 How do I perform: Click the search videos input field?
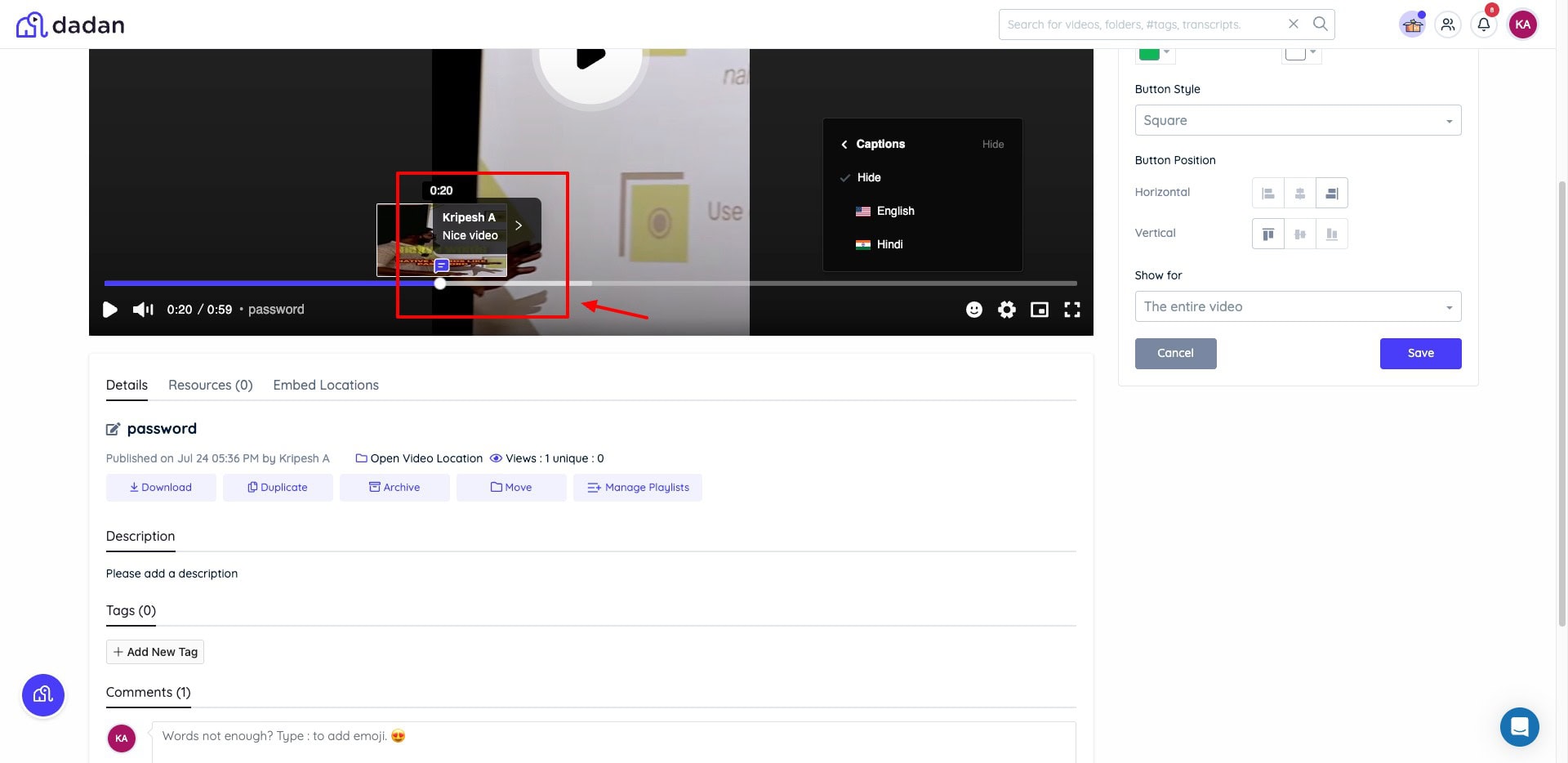1143,25
